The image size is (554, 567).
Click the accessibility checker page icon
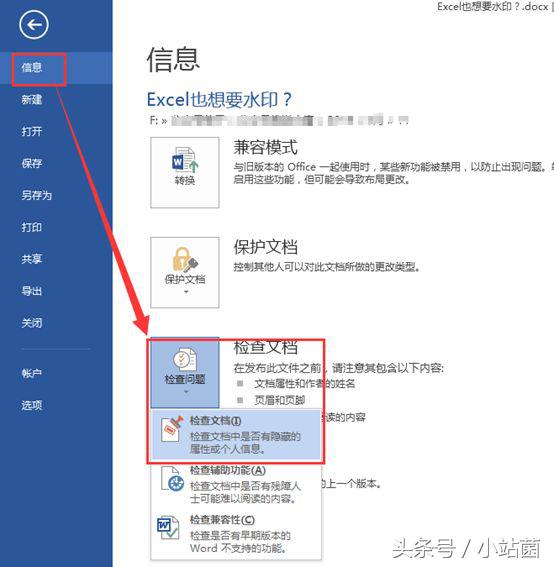pos(172,479)
